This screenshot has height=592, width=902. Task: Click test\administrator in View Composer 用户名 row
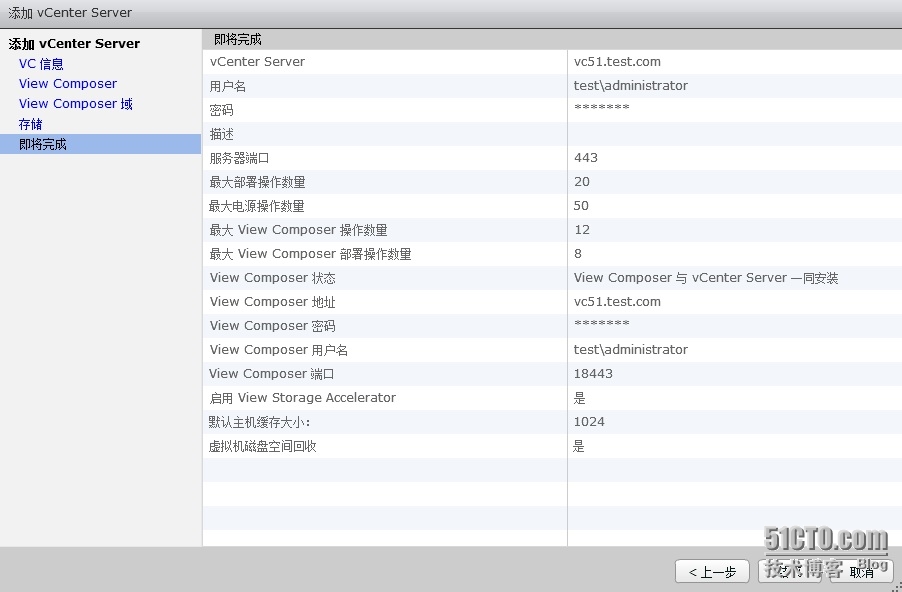630,350
